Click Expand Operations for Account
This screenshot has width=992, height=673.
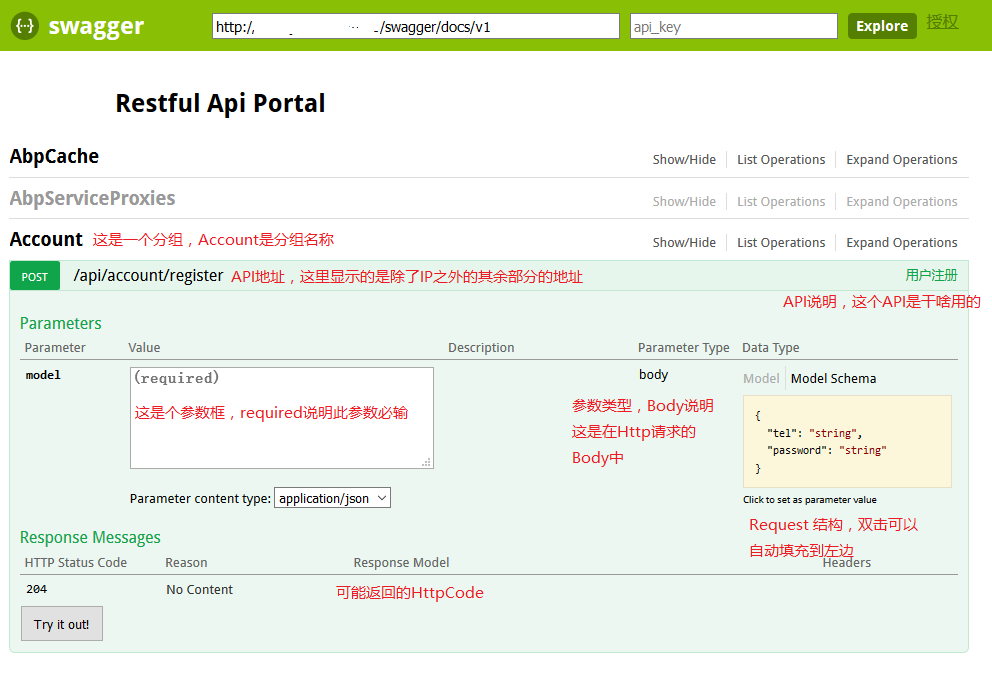(x=902, y=242)
